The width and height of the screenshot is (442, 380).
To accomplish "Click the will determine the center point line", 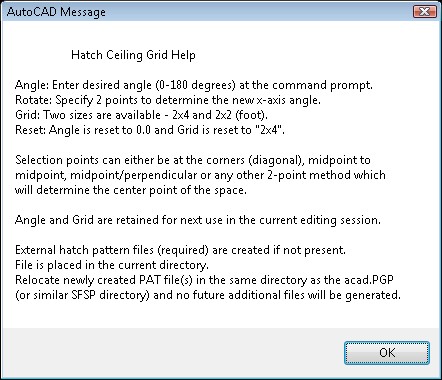I will coord(131,190).
